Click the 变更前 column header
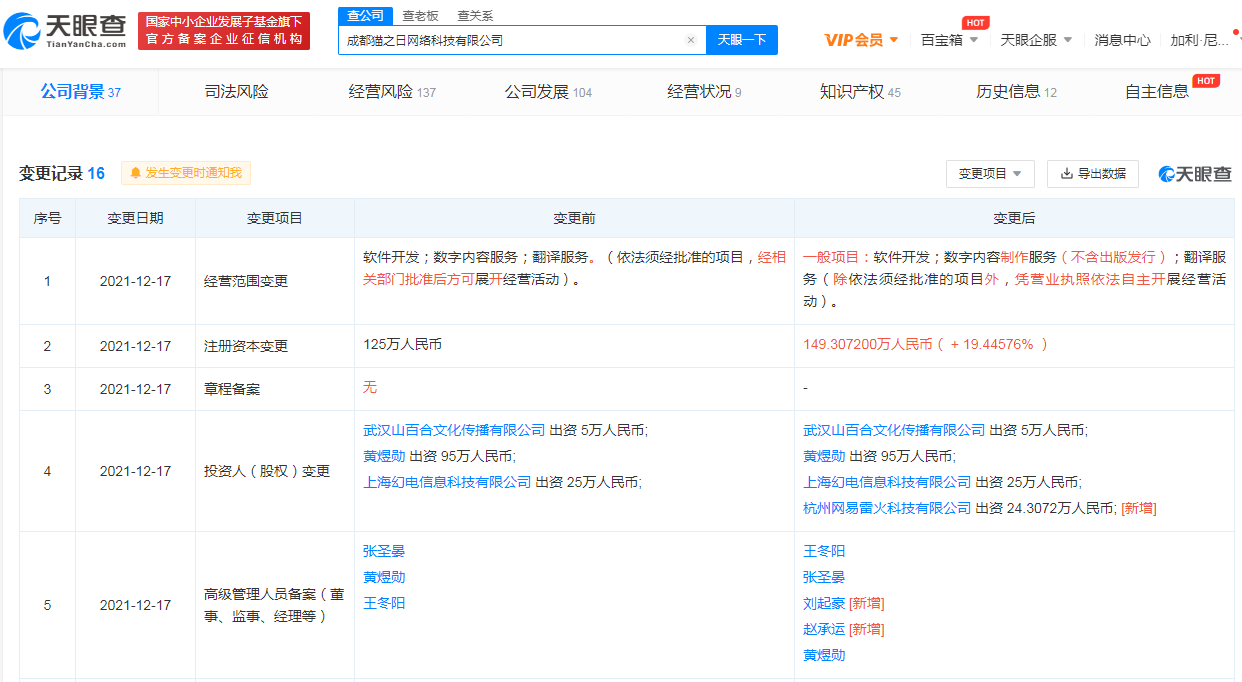This screenshot has height=682, width=1242. (574, 218)
